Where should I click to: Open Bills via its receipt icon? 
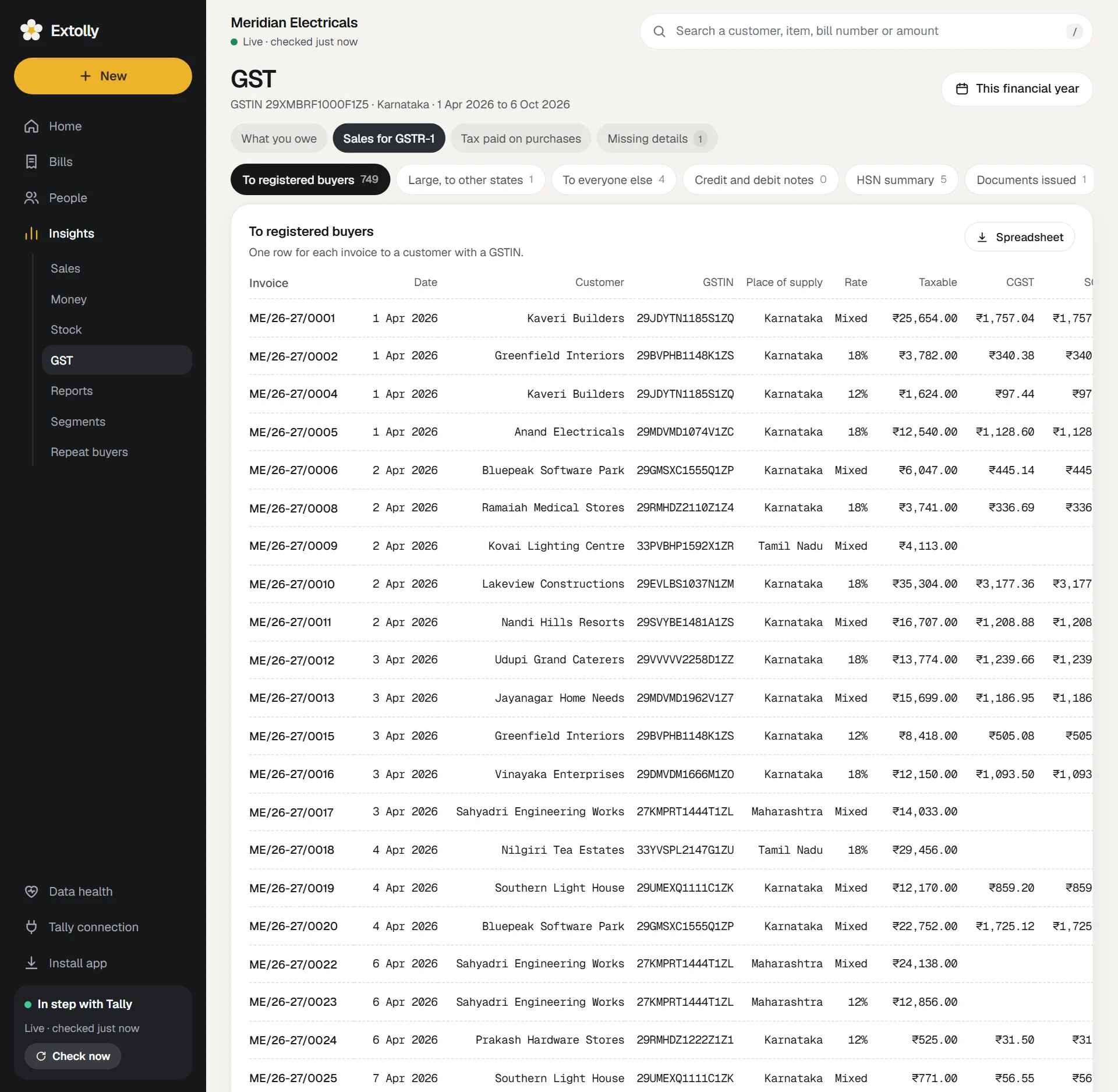click(x=31, y=162)
